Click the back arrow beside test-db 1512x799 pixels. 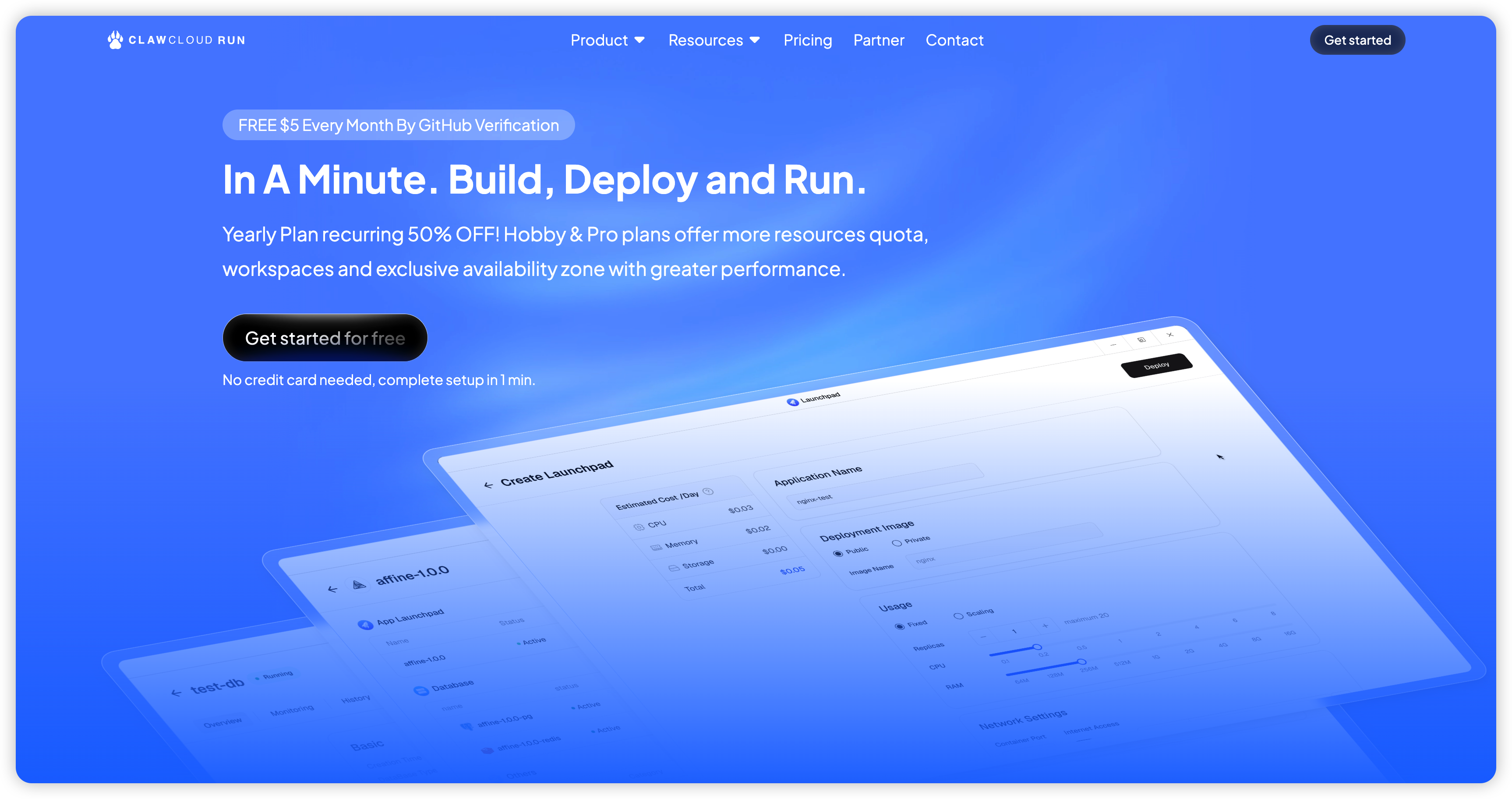click(176, 693)
